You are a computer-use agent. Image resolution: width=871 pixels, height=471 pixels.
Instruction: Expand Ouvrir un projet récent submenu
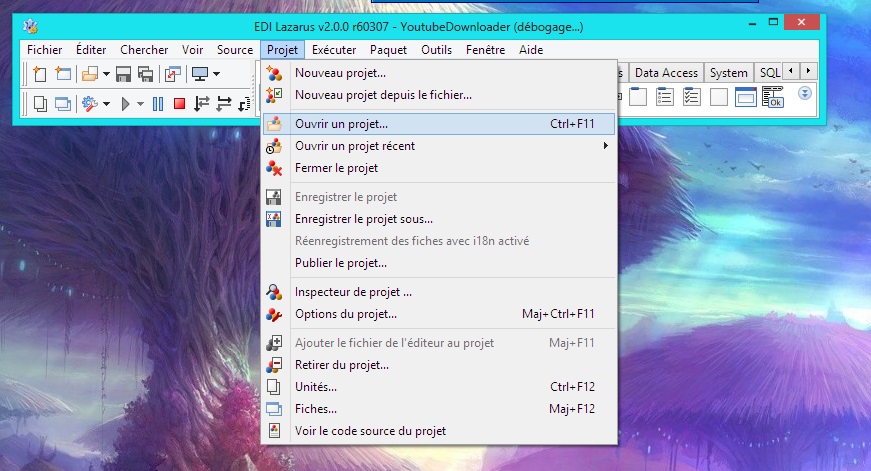439,146
